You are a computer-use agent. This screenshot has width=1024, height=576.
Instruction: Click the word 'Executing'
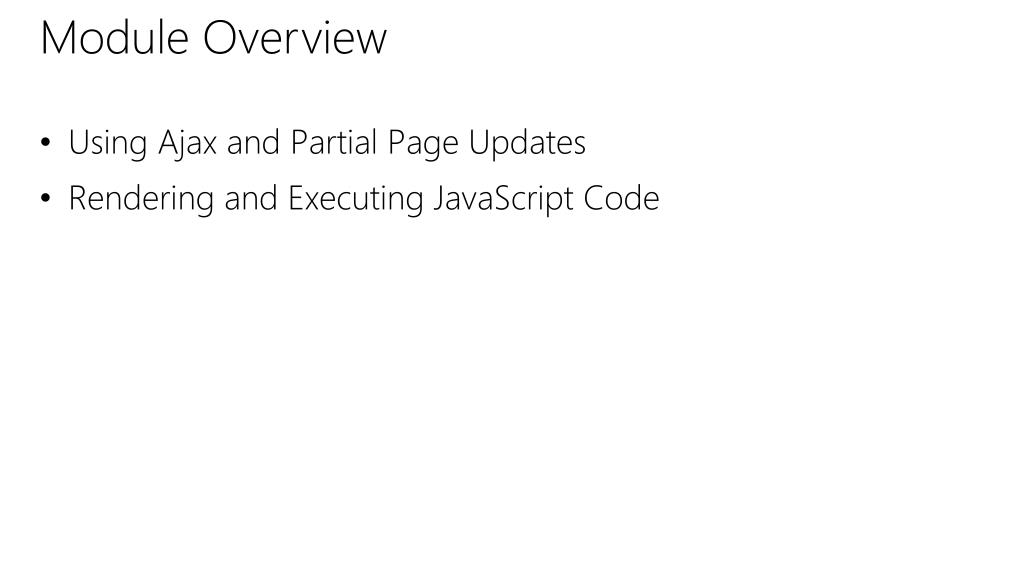(356, 199)
